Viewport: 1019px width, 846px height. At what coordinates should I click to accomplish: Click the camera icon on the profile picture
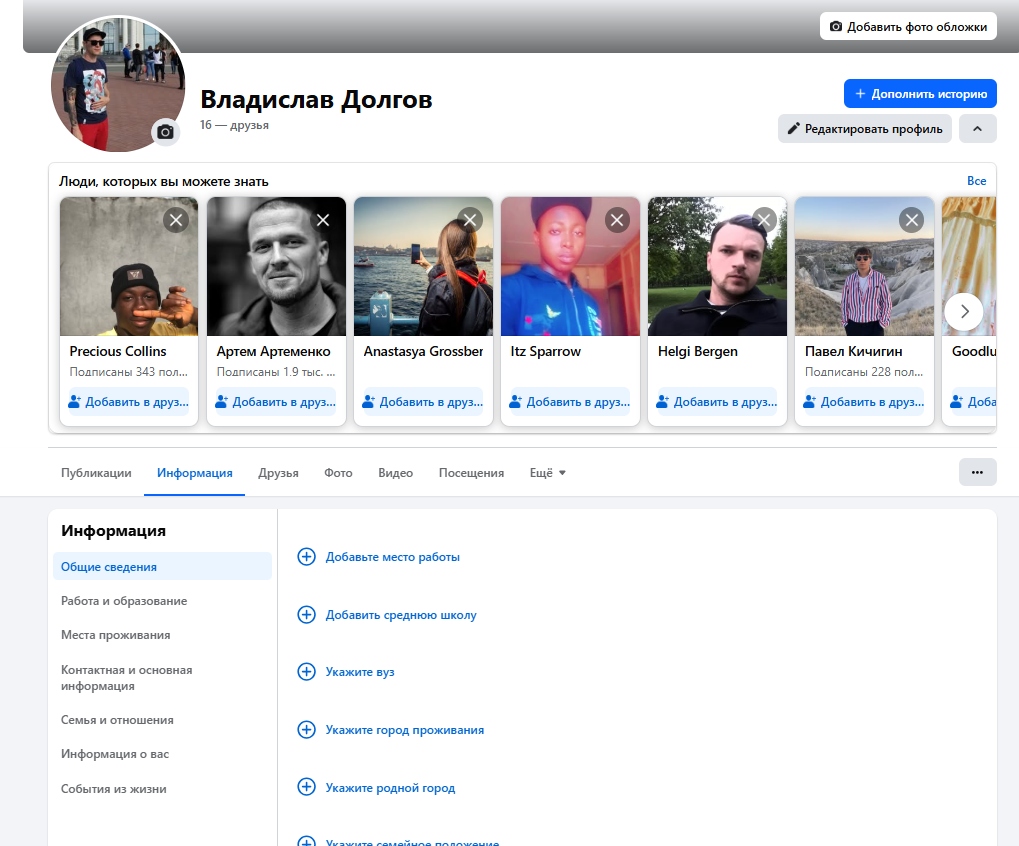point(166,132)
